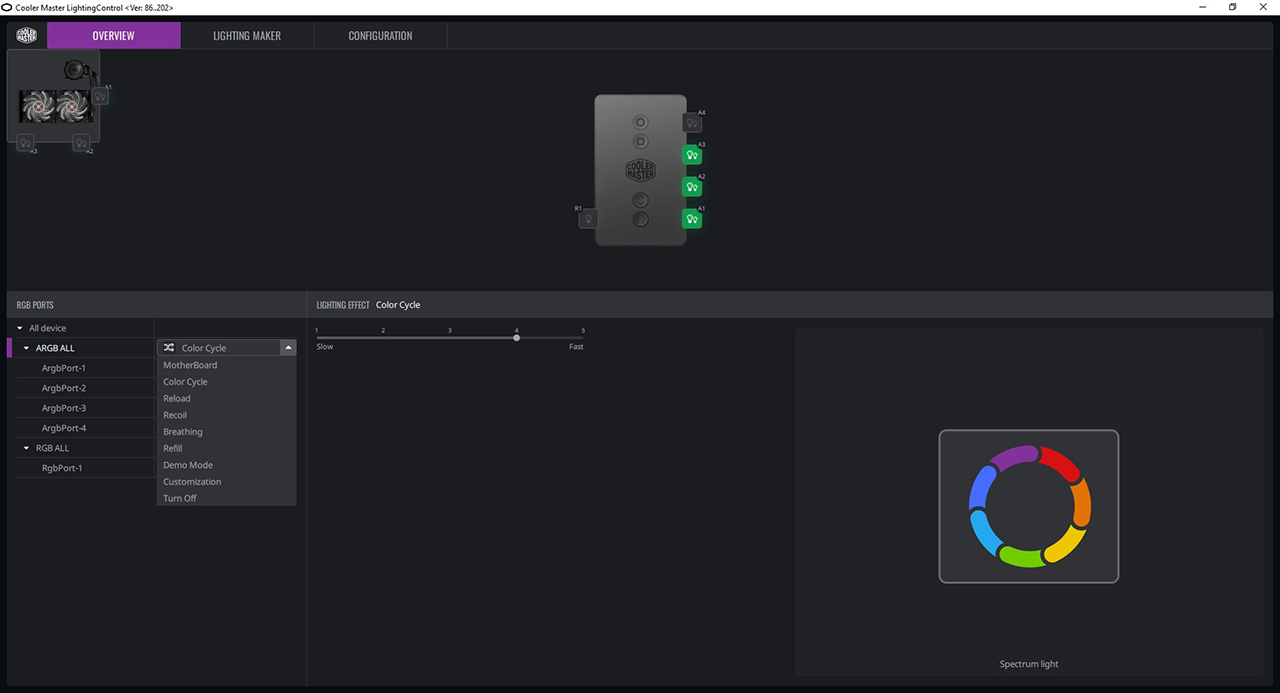Image resolution: width=1280 pixels, height=693 pixels.
Task: Choose Reload from the effect list
Action: 226,398
